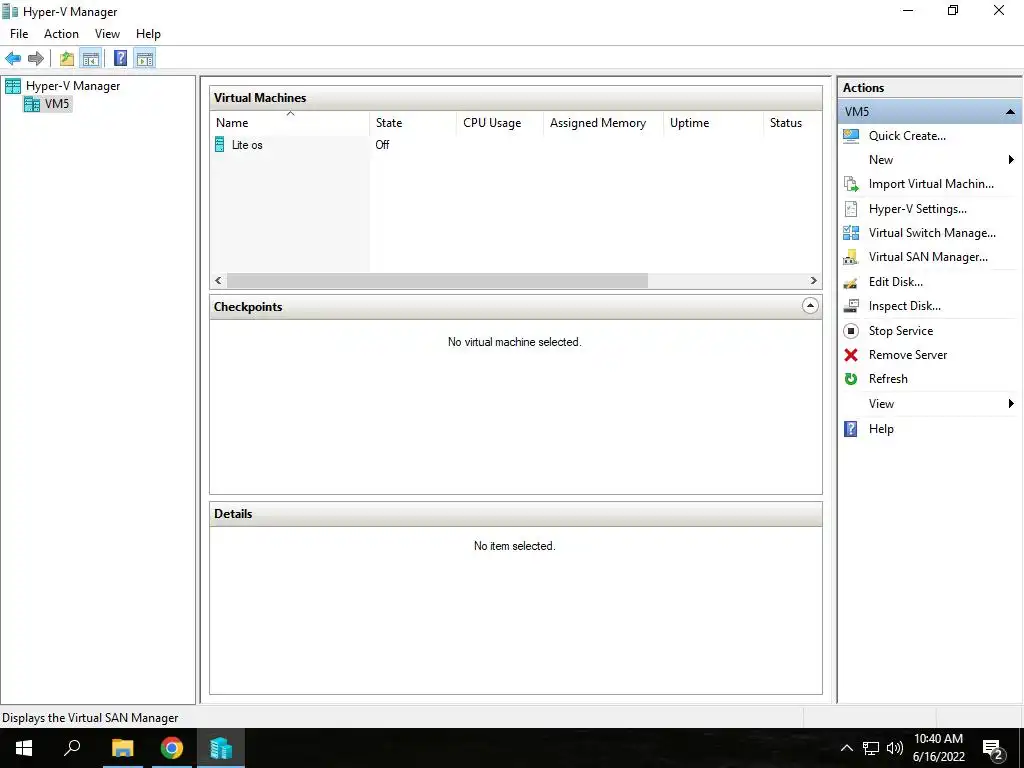The width and height of the screenshot is (1024, 768).
Task: Open Google Chrome from taskbar
Action: tap(172, 748)
